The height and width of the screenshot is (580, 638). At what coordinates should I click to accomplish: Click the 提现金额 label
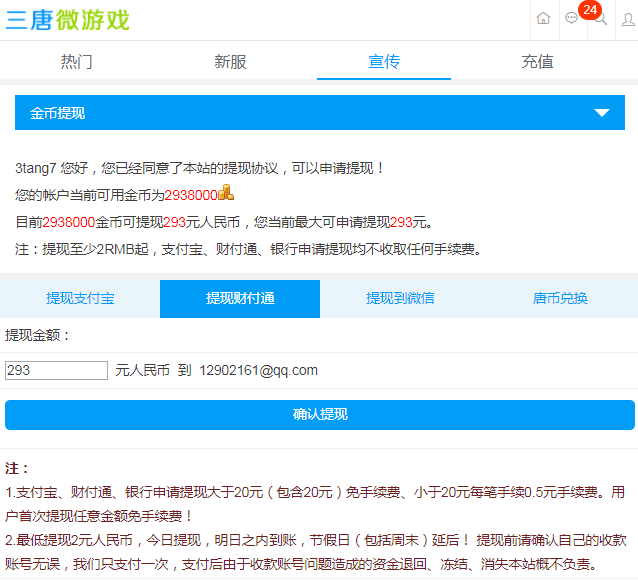point(37,335)
